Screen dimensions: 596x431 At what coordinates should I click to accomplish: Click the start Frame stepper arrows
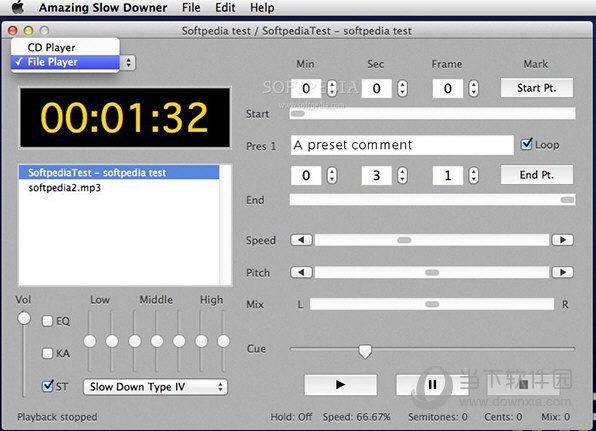[x=473, y=88]
